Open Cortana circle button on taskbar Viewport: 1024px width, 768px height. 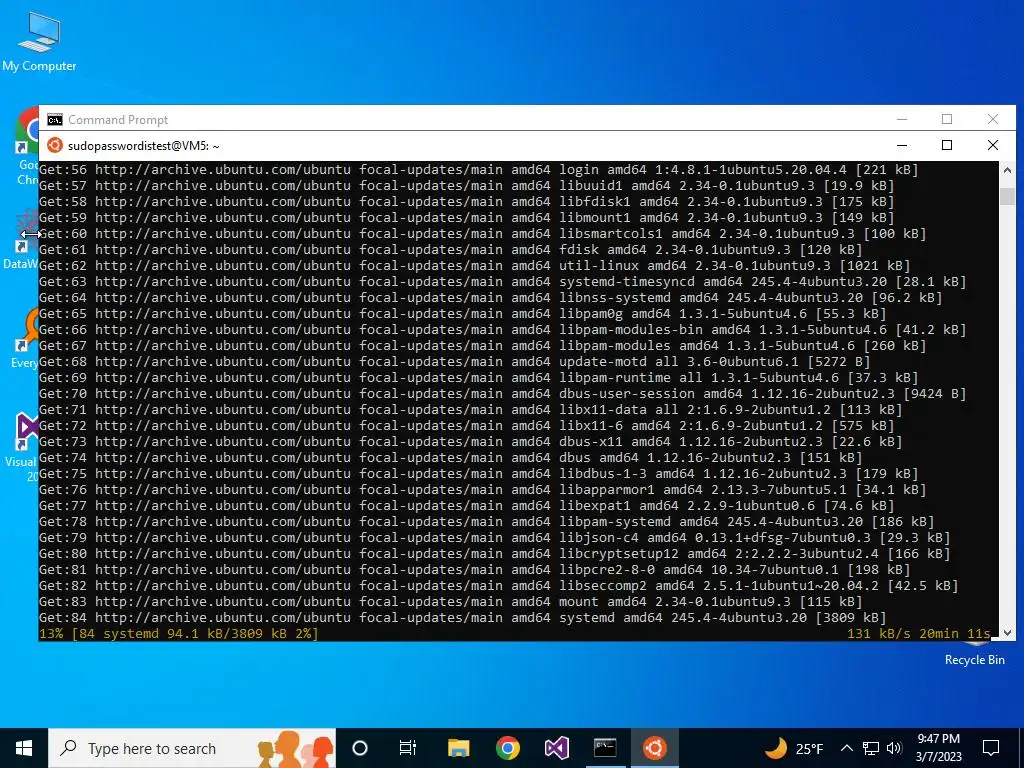[x=360, y=748]
